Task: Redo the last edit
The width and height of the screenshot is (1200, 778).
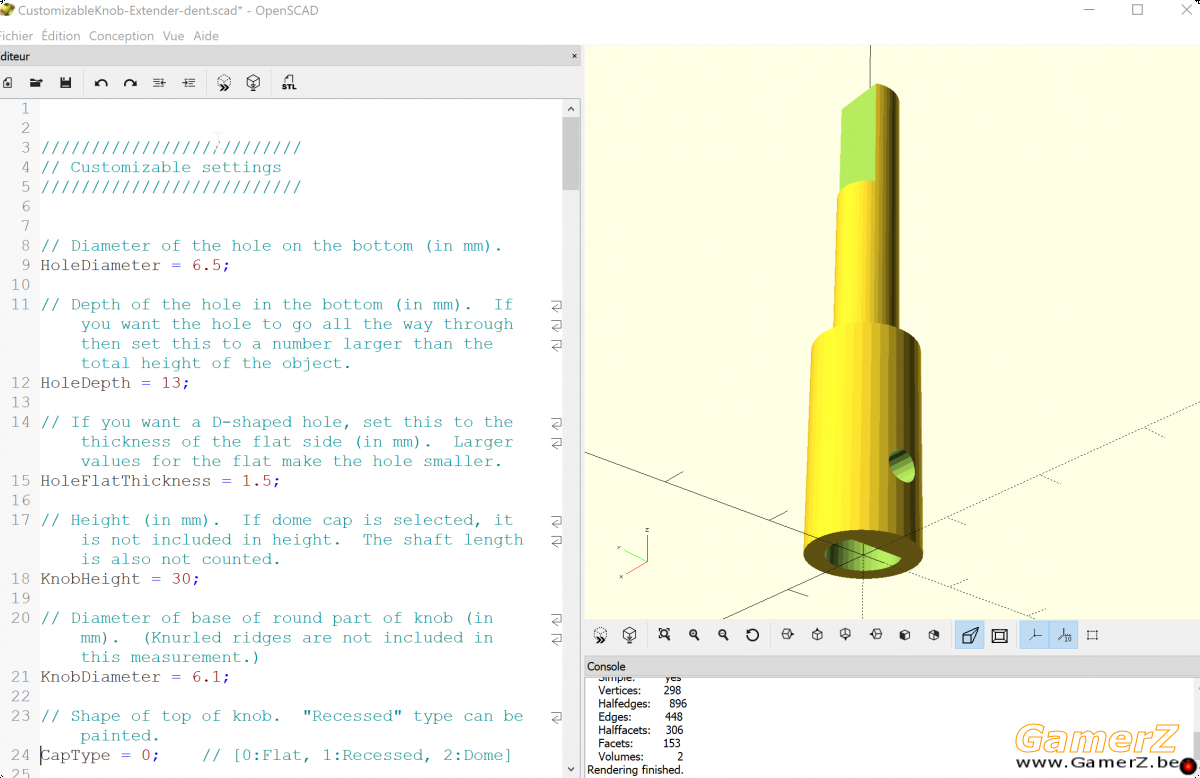Action: tap(130, 83)
